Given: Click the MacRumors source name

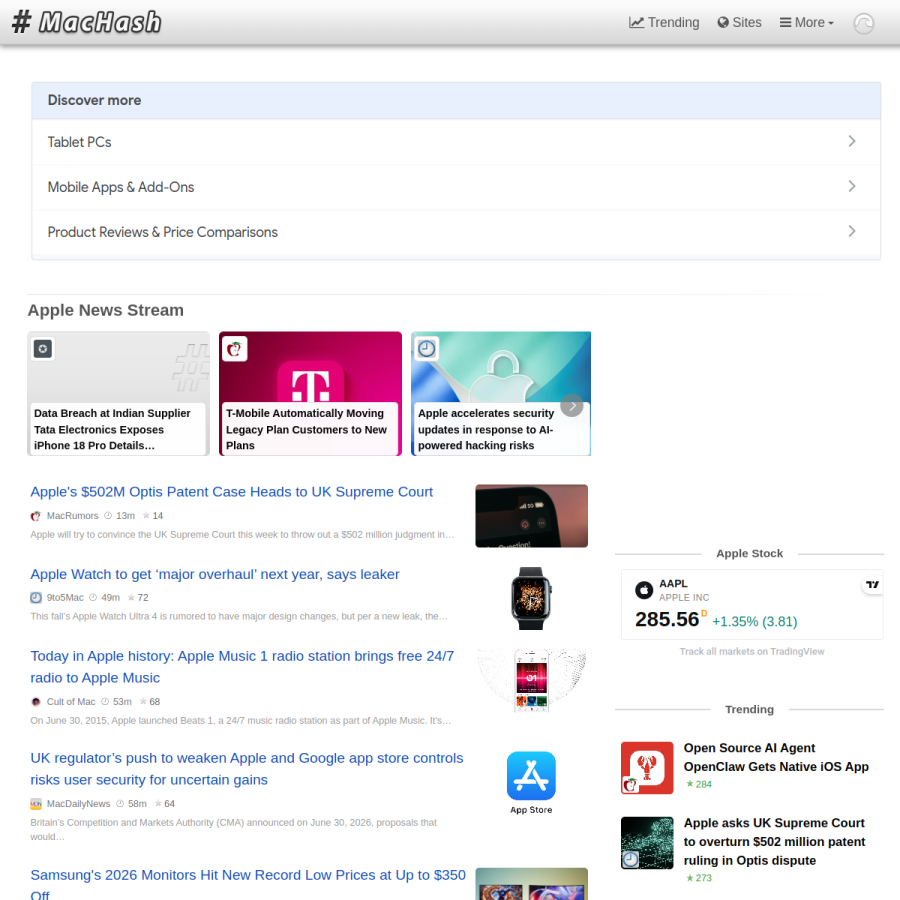Looking at the screenshot, I should coord(72,516).
